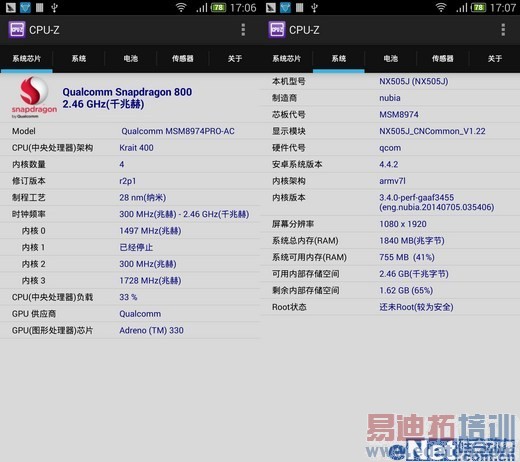Image resolution: width=520 pixels, height=462 pixels.
Task: Tap nubia manufacturer value
Action: pos(390,98)
